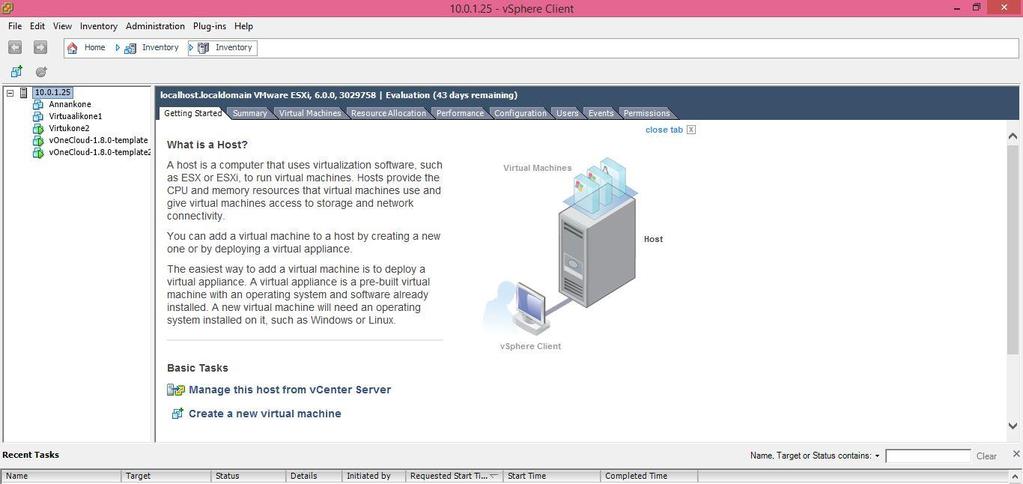Open the Inventory menu

(x=99, y=26)
